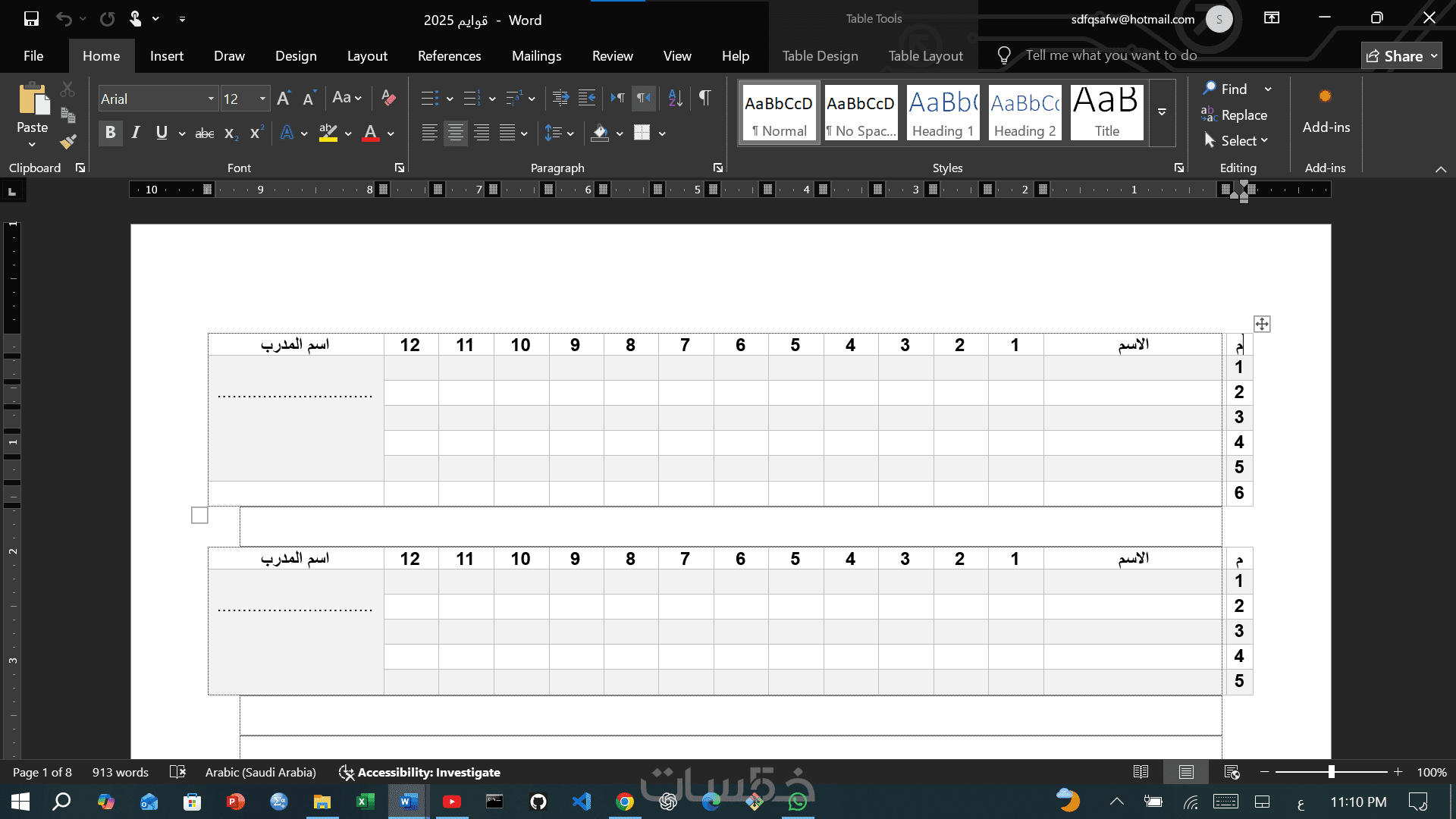This screenshot has width=1456, height=819.
Task: Click the Format Painter brush icon
Action: click(68, 141)
